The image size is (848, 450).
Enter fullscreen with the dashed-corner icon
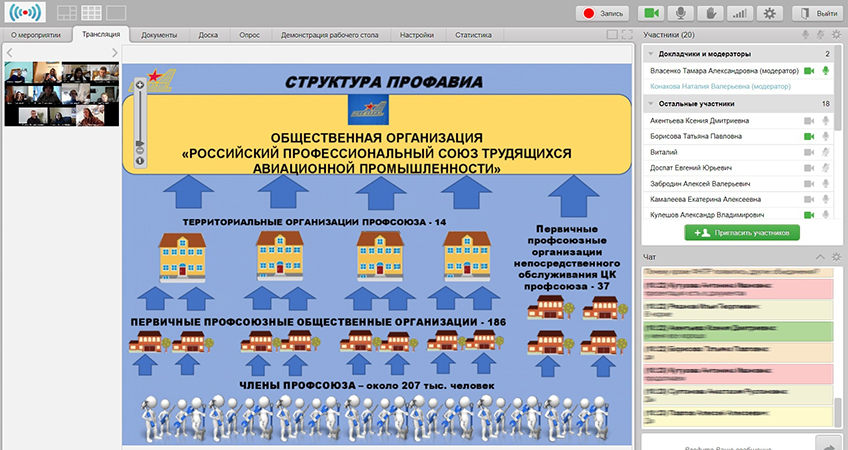pos(627,35)
